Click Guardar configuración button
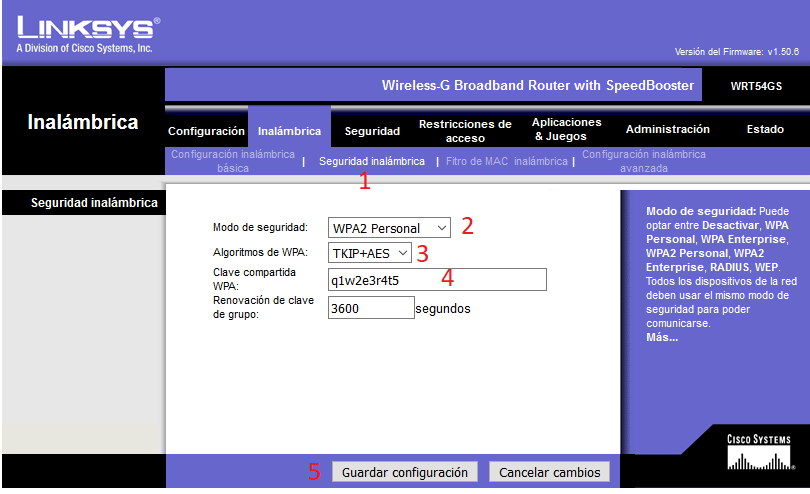 pos(404,472)
